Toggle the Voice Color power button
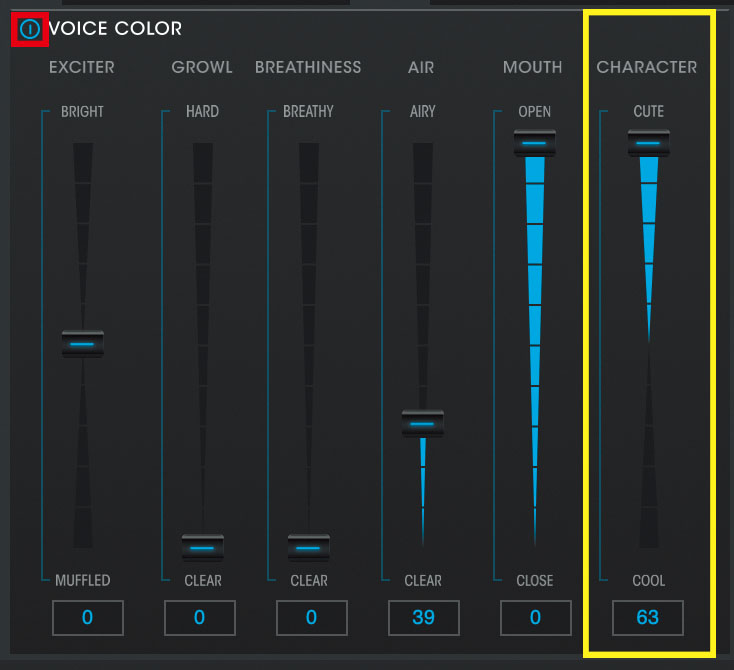The height and width of the screenshot is (670, 734). click(29, 29)
